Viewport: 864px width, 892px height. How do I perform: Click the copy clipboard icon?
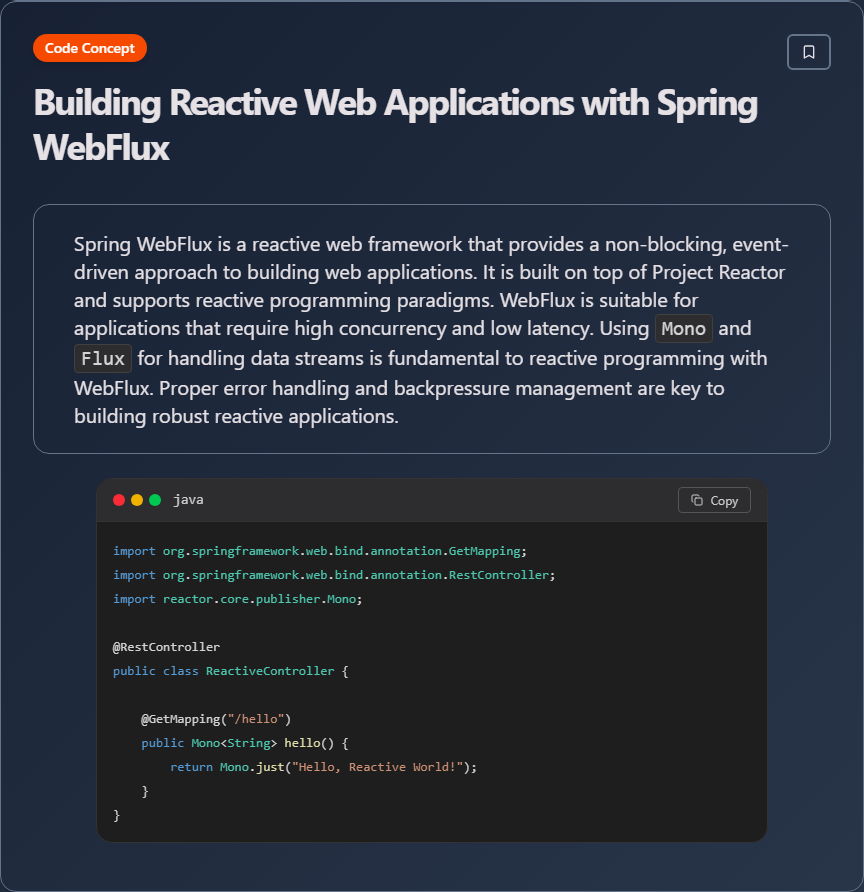(697, 500)
